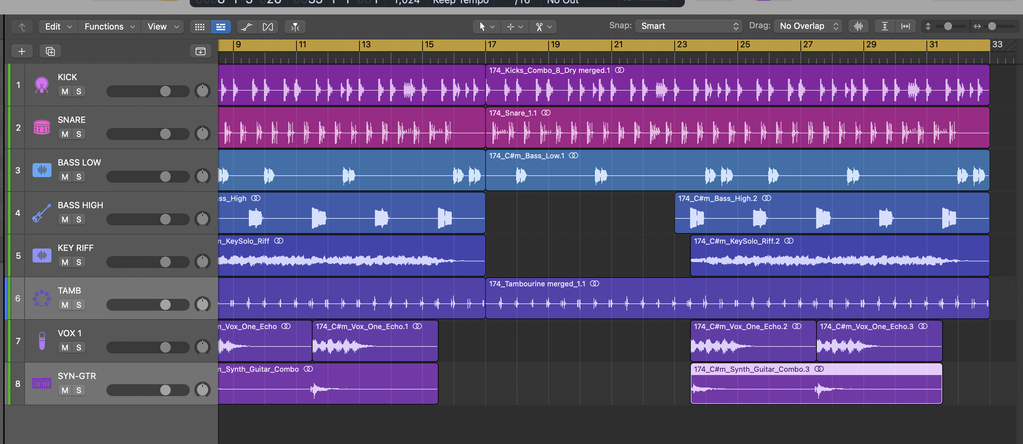Toggle the Catch Playhead icon
The width and height of the screenshot is (1023, 444).
click(x=296, y=27)
